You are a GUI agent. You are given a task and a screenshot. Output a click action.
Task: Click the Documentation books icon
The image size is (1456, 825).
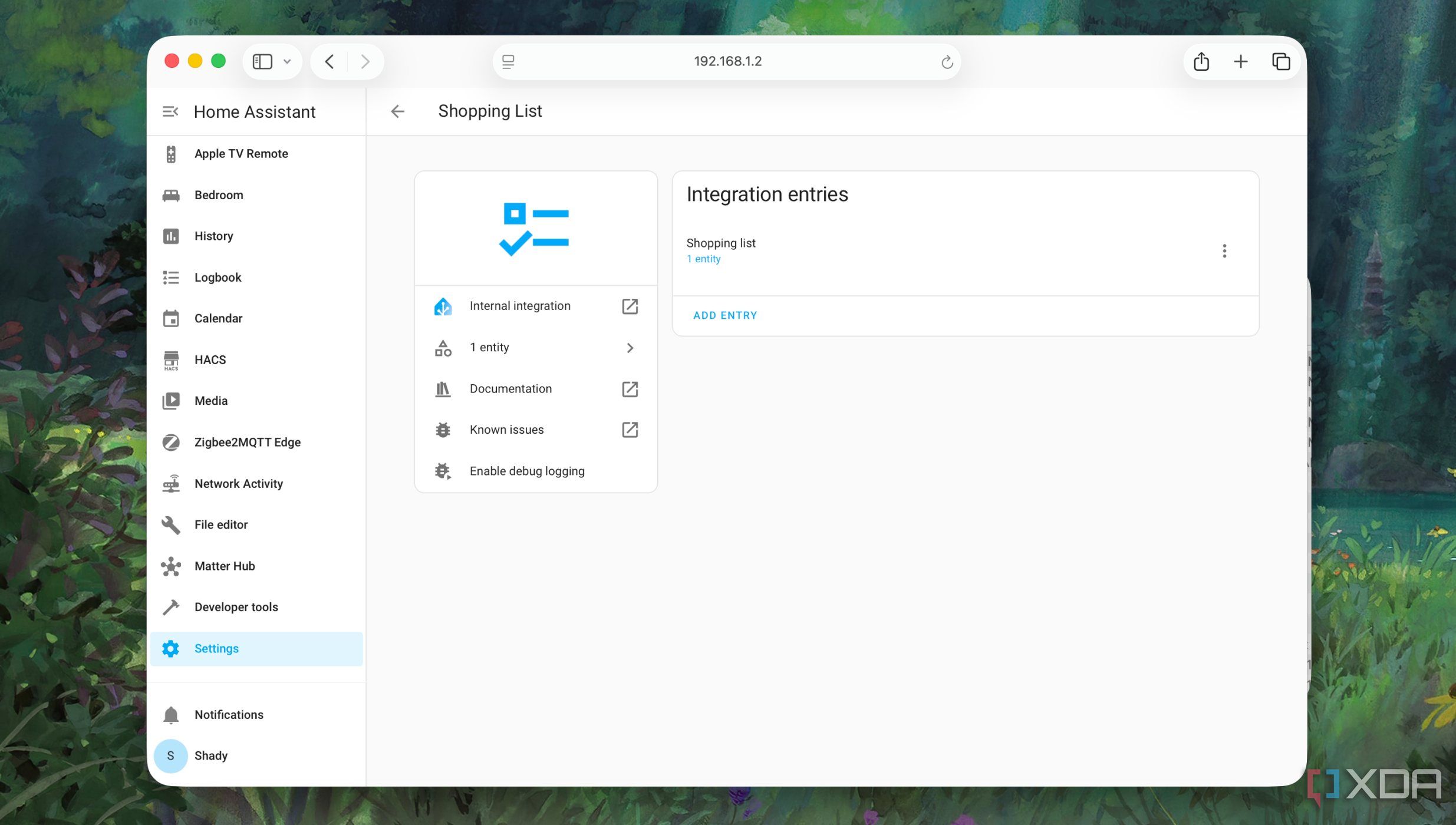(443, 389)
